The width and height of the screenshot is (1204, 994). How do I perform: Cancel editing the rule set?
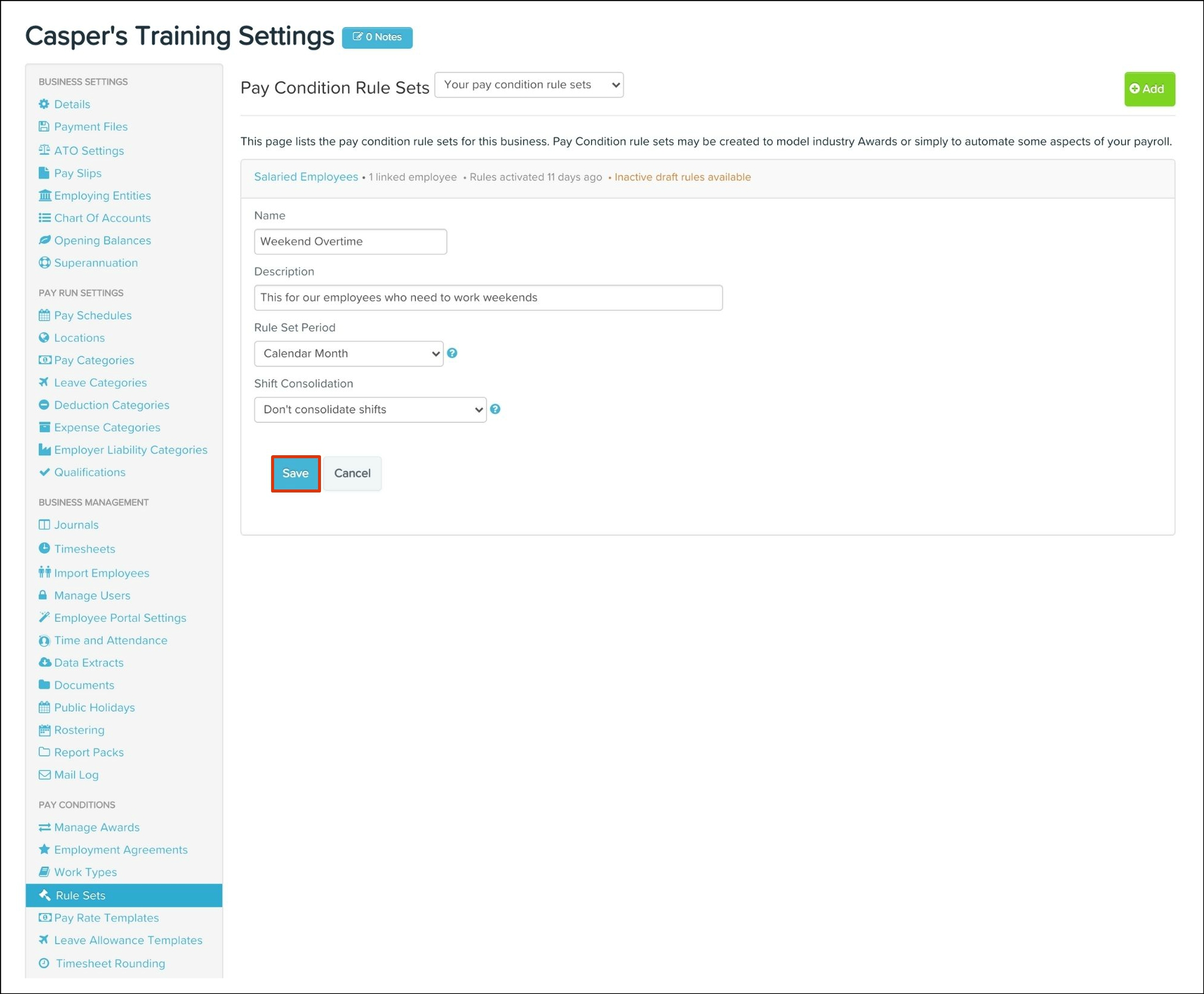[352, 473]
